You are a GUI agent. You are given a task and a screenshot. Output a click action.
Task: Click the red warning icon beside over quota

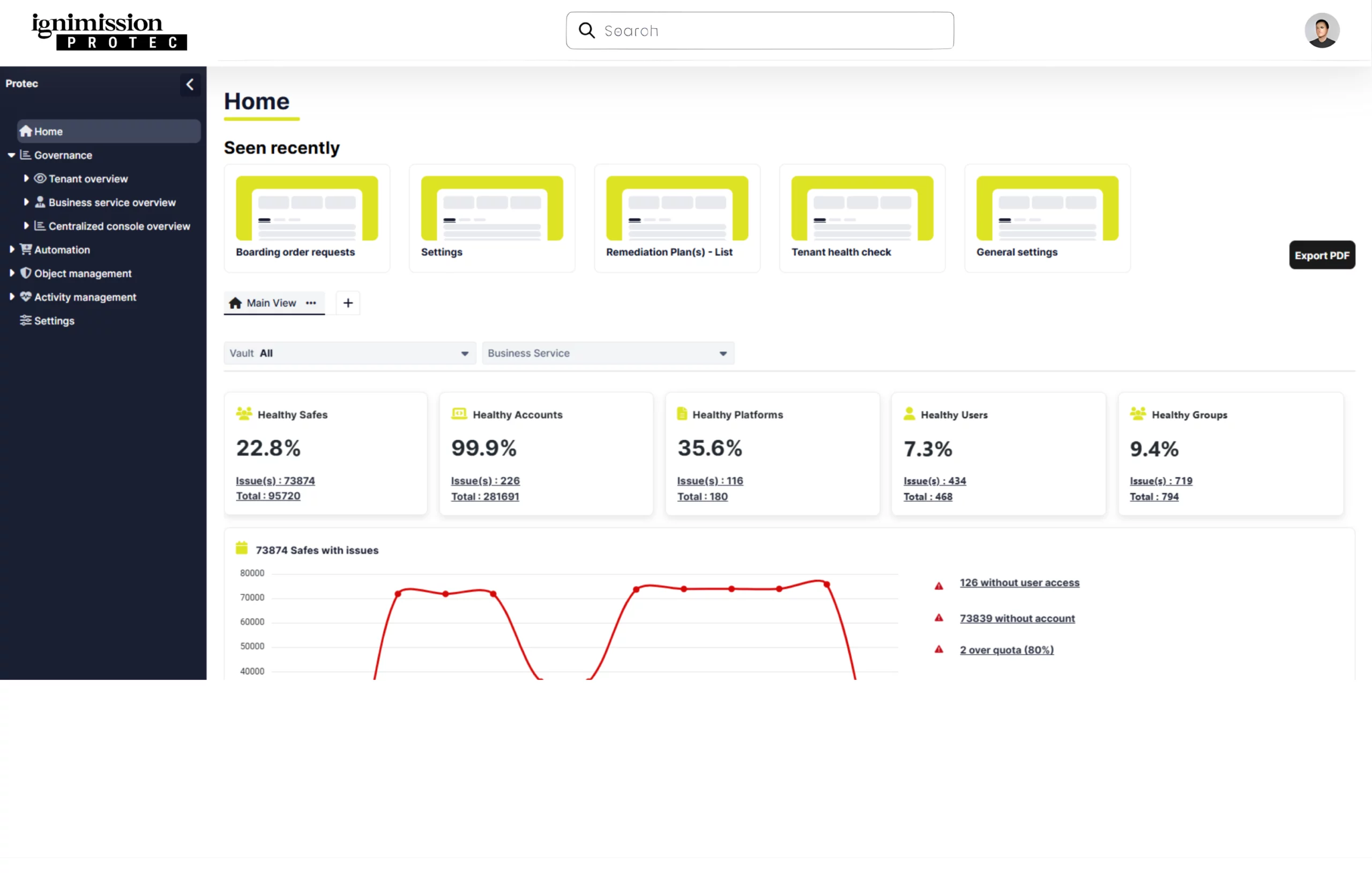click(x=938, y=649)
